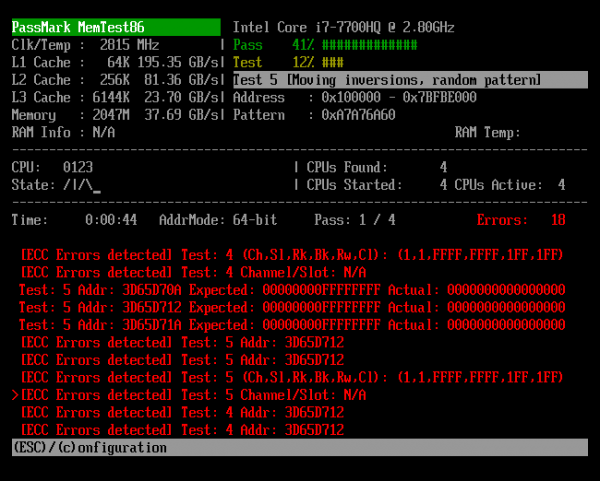
Task: Click the CPUs Found 4 entry
Action: [x=377, y=167]
